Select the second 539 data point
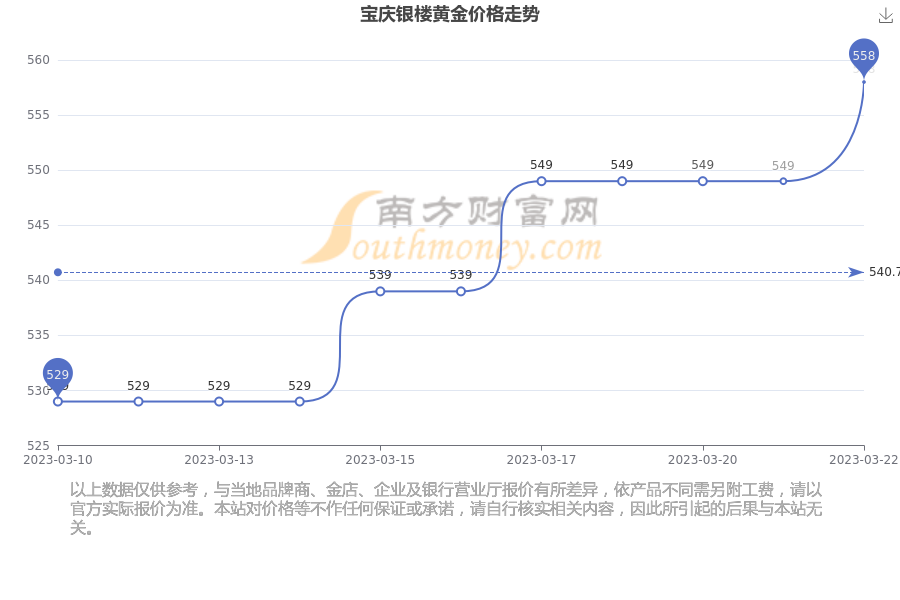 (x=461, y=292)
